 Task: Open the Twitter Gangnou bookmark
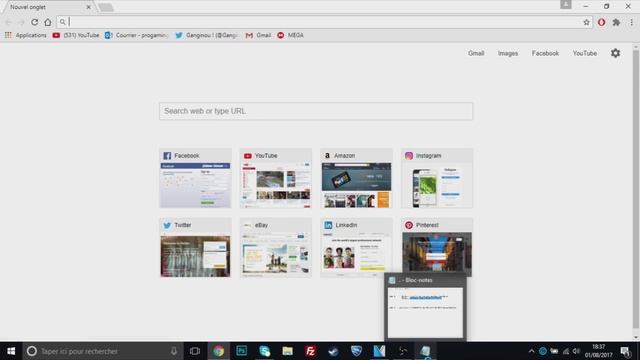[207, 36]
